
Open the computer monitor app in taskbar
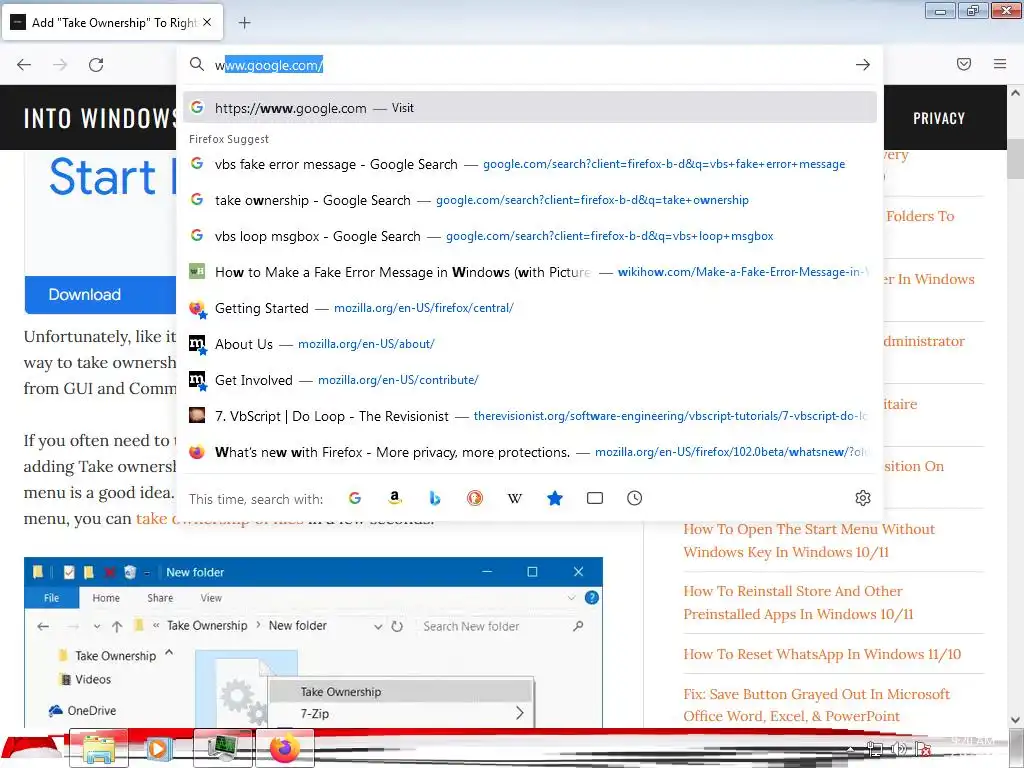click(x=223, y=748)
